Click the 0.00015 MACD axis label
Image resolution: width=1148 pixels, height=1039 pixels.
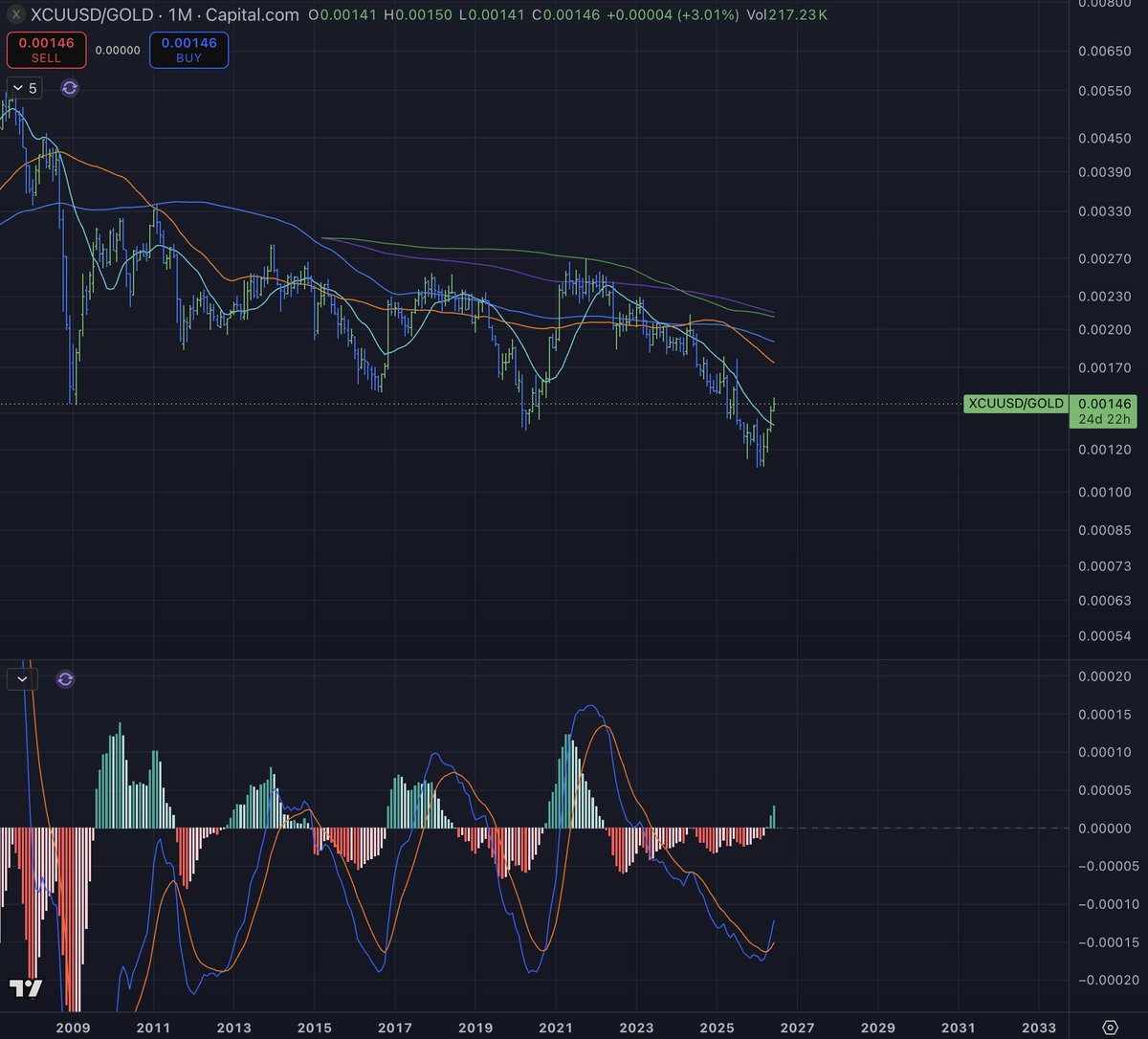click(x=1103, y=715)
